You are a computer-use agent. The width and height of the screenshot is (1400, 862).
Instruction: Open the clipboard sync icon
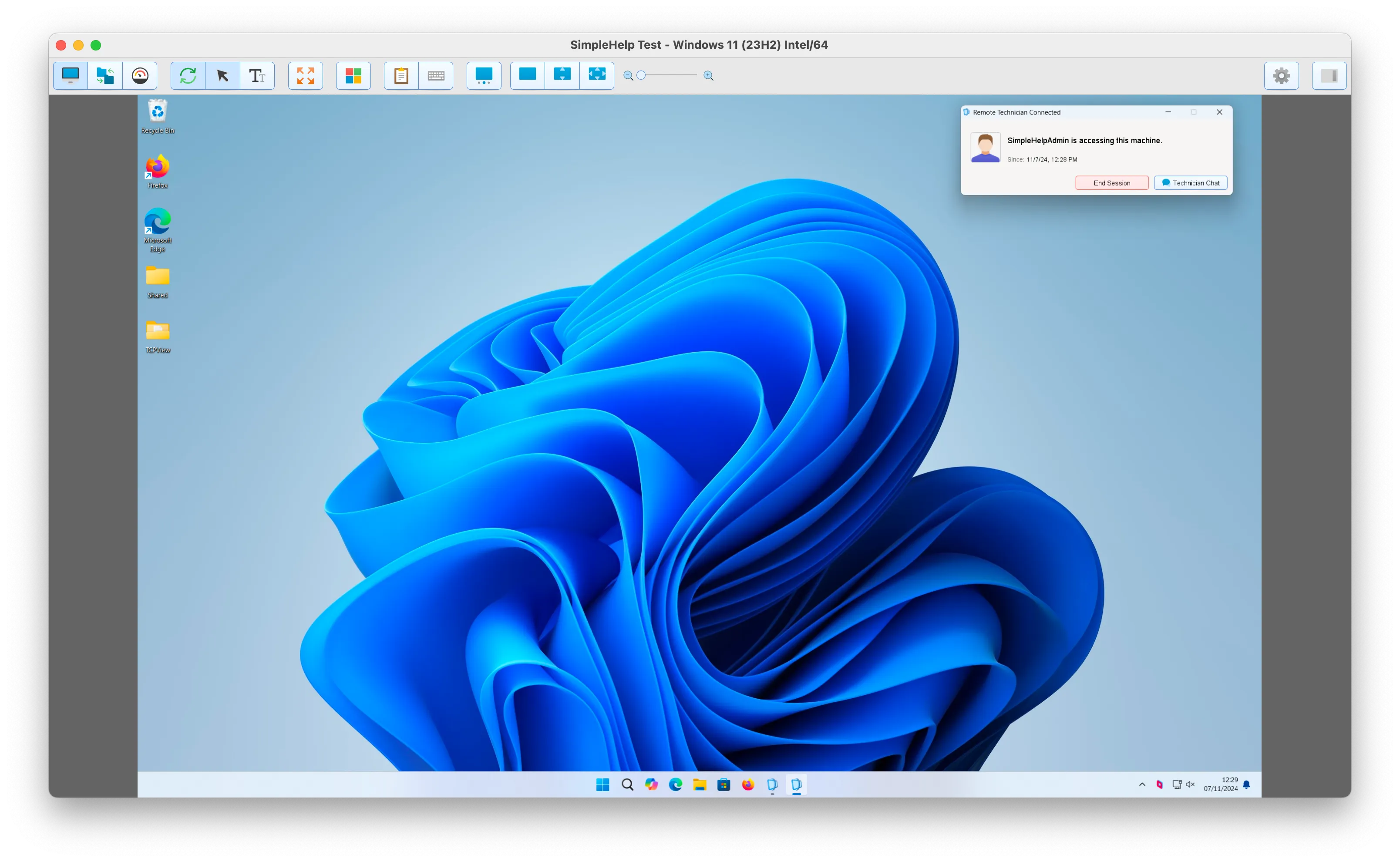point(401,75)
